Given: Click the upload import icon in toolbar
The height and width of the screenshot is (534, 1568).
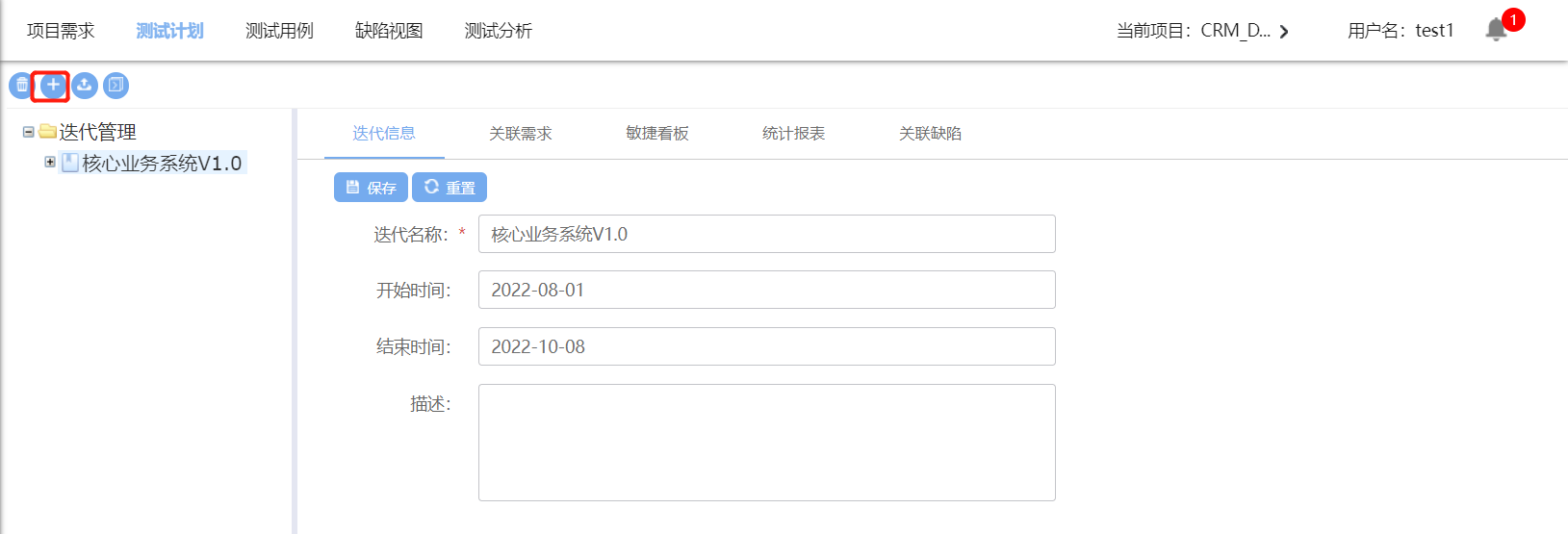Looking at the screenshot, I should click(85, 86).
